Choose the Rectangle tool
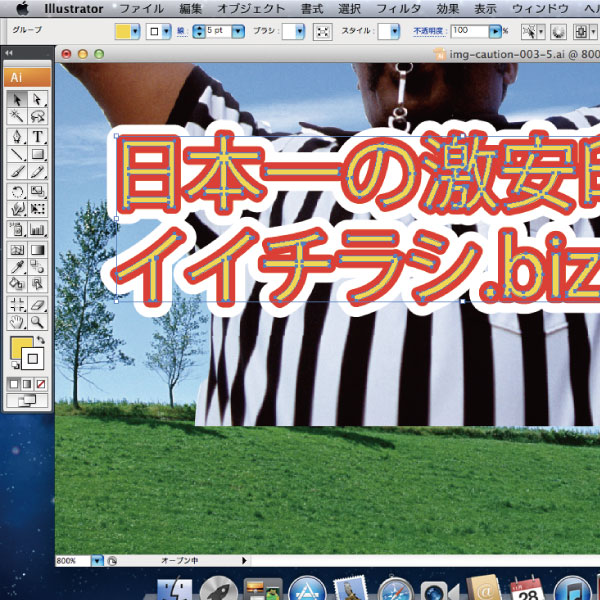Screen dimensions: 600x600 (x=37, y=154)
